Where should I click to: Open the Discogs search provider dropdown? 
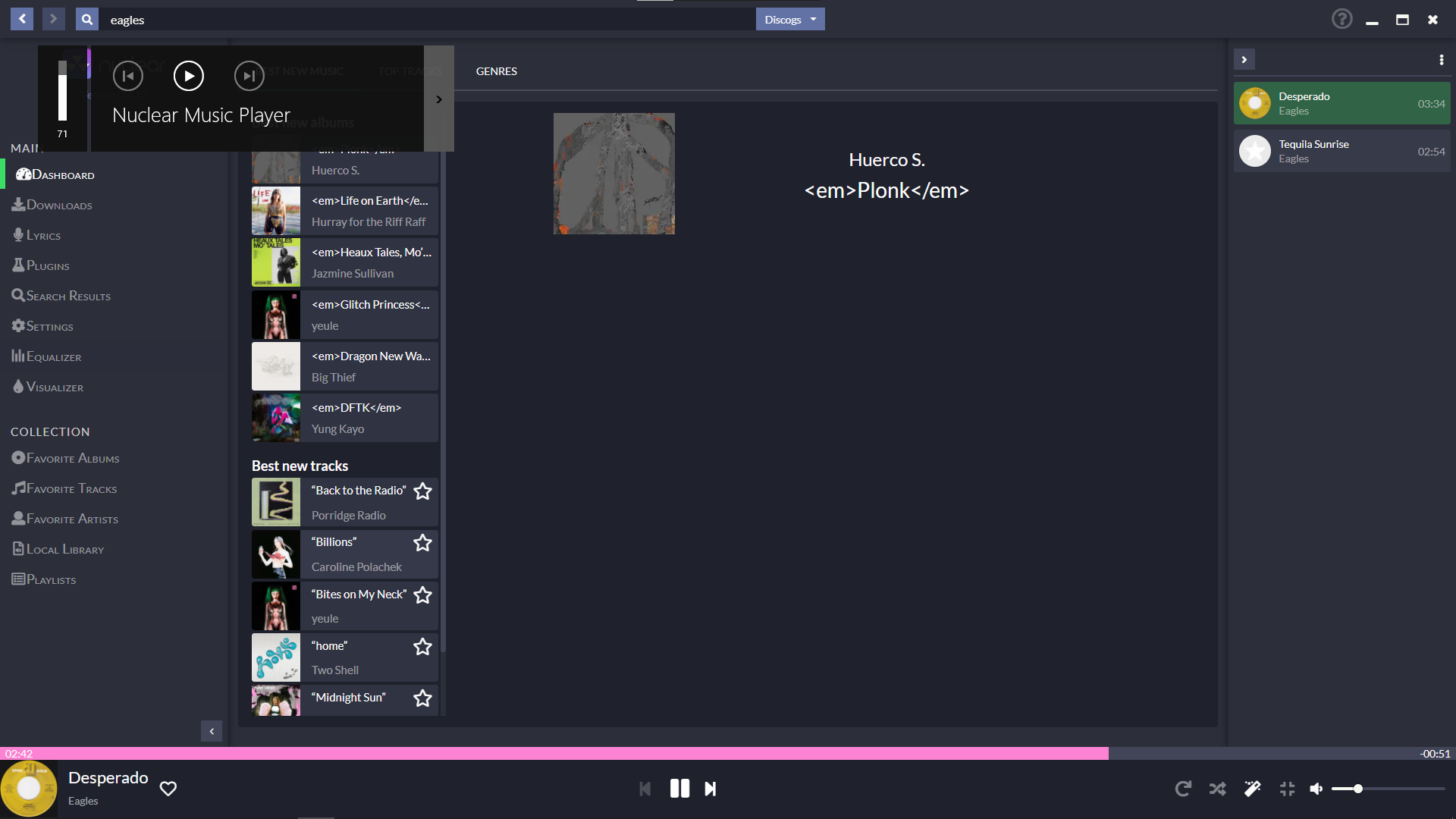tap(789, 20)
